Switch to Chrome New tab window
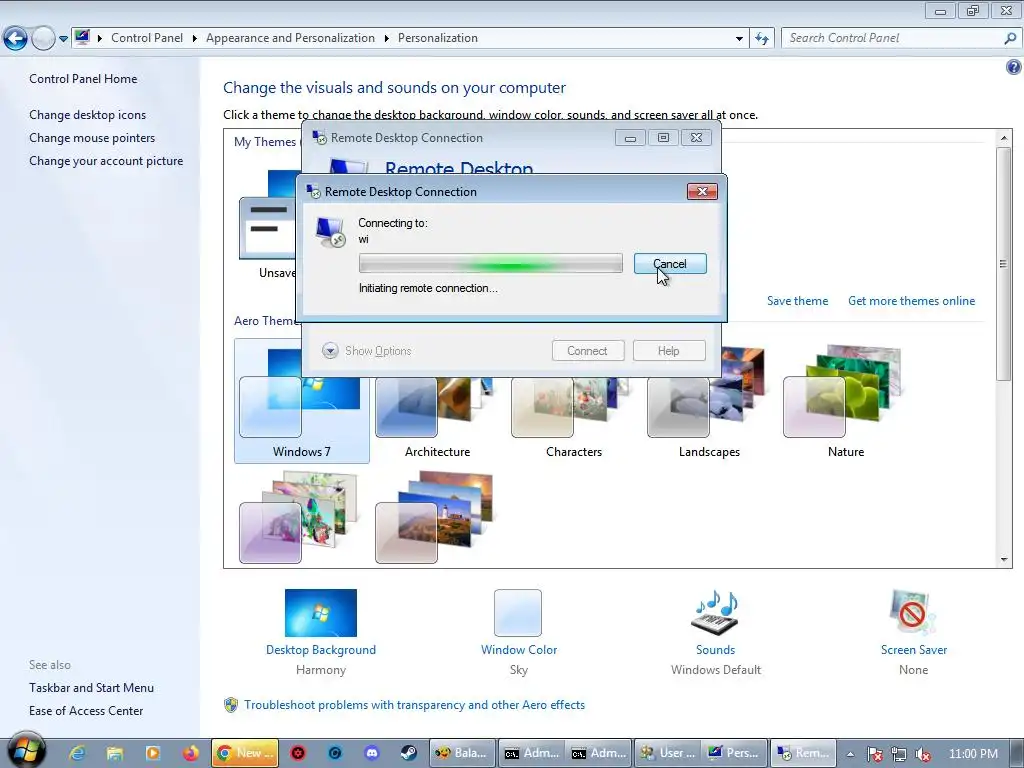 (245, 753)
